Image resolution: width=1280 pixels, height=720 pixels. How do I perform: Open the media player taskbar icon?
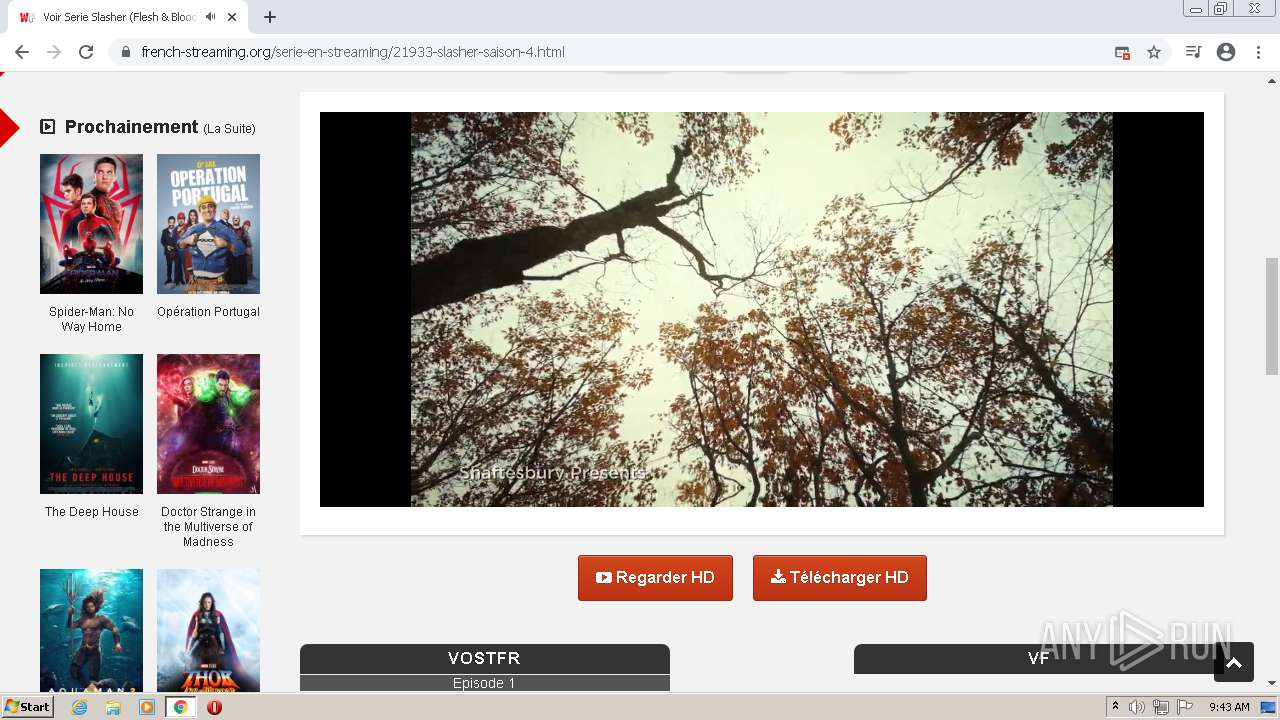click(147, 707)
